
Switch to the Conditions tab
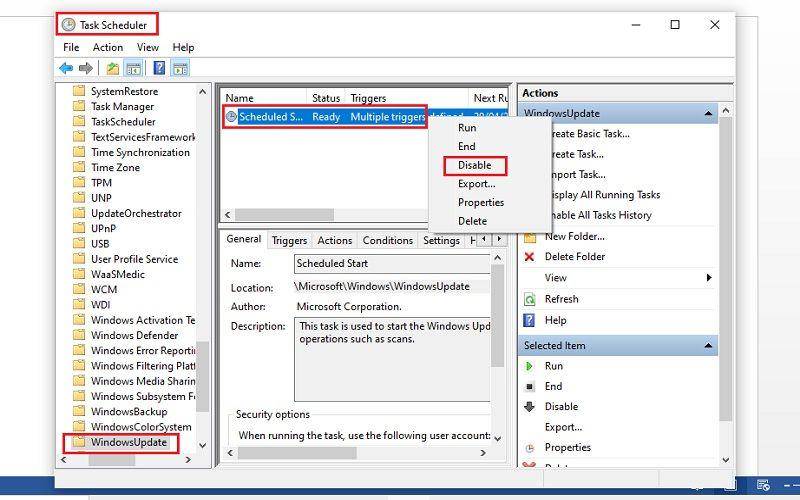pyautogui.click(x=387, y=240)
